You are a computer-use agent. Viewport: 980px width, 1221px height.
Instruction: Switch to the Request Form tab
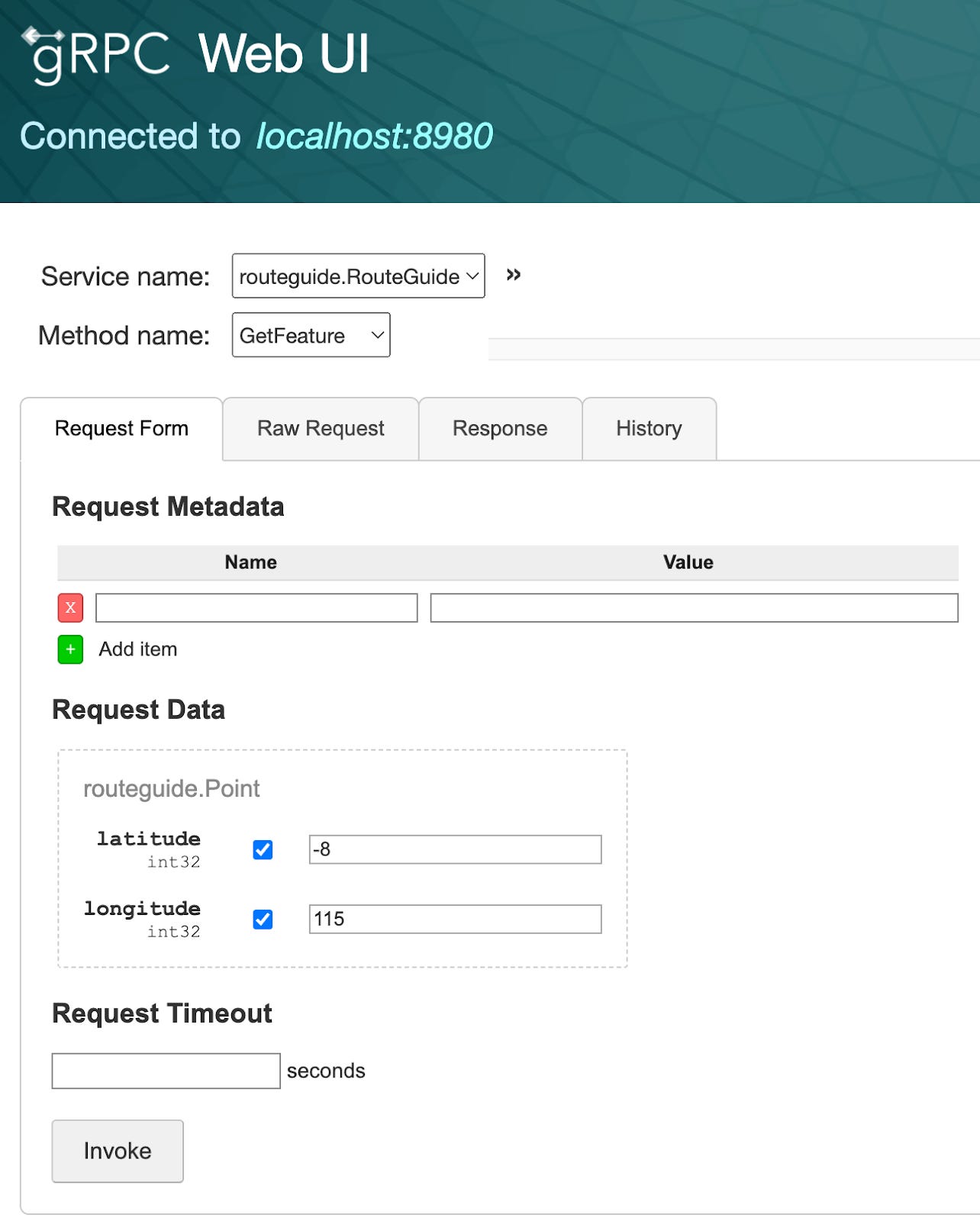(x=121, y=428)
